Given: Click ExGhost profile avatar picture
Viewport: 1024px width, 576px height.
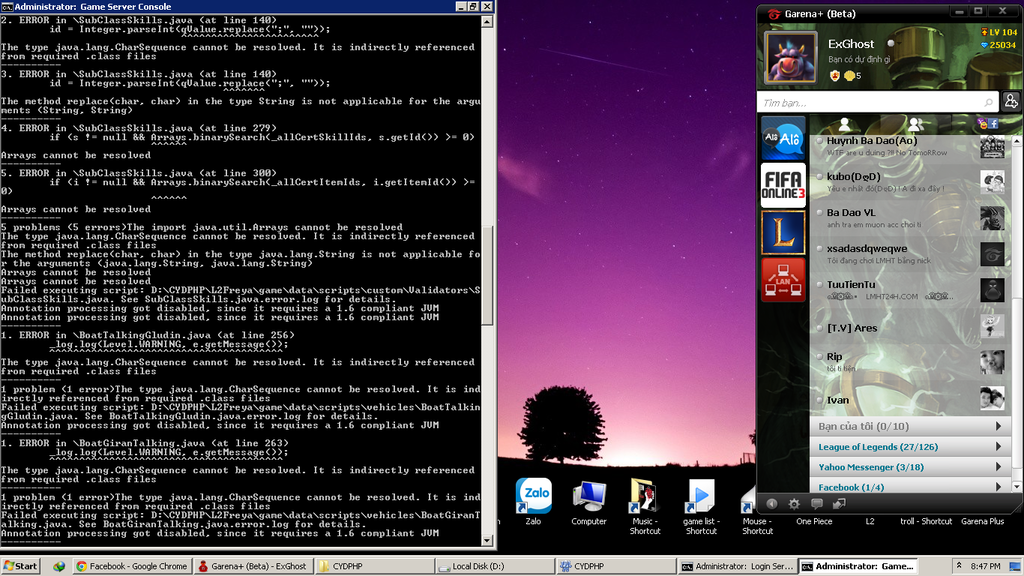Looking at the screenshot, I should (791, 56).
